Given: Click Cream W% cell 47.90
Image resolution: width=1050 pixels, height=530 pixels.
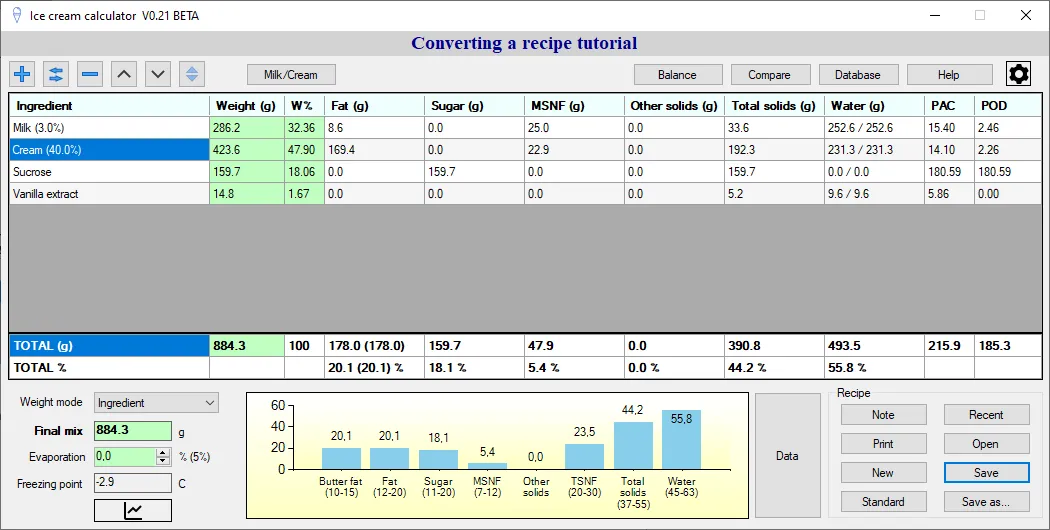Looking at the screenshot, I should click(305, 149).
